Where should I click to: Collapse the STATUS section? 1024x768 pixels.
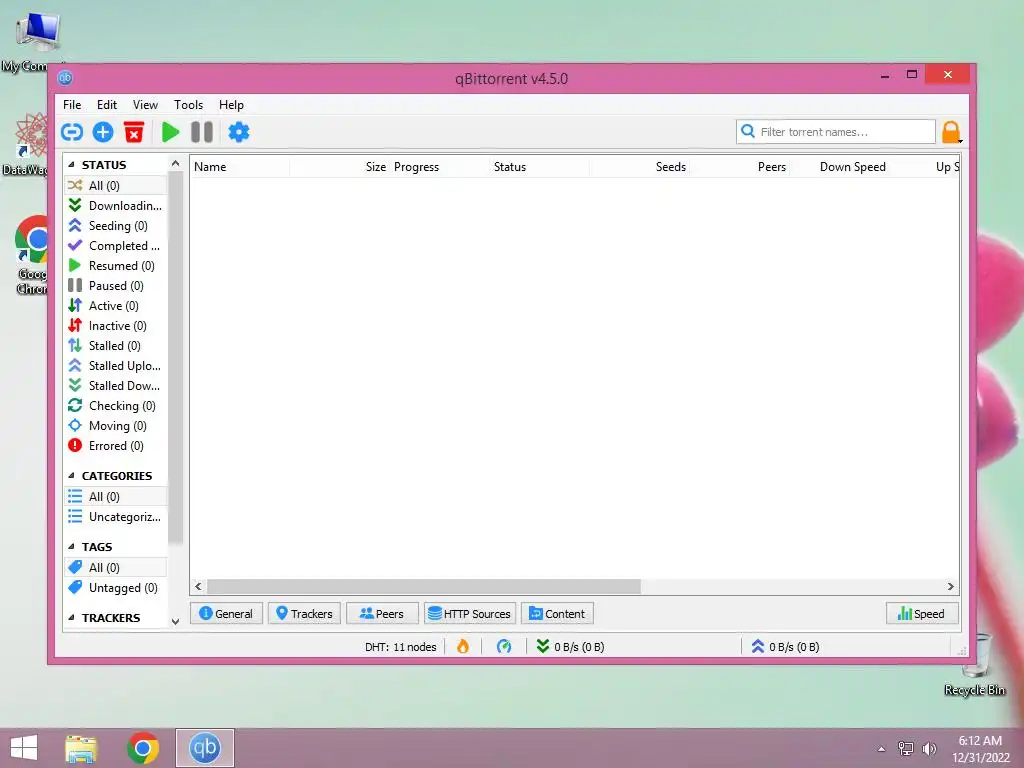coord(71,165)
